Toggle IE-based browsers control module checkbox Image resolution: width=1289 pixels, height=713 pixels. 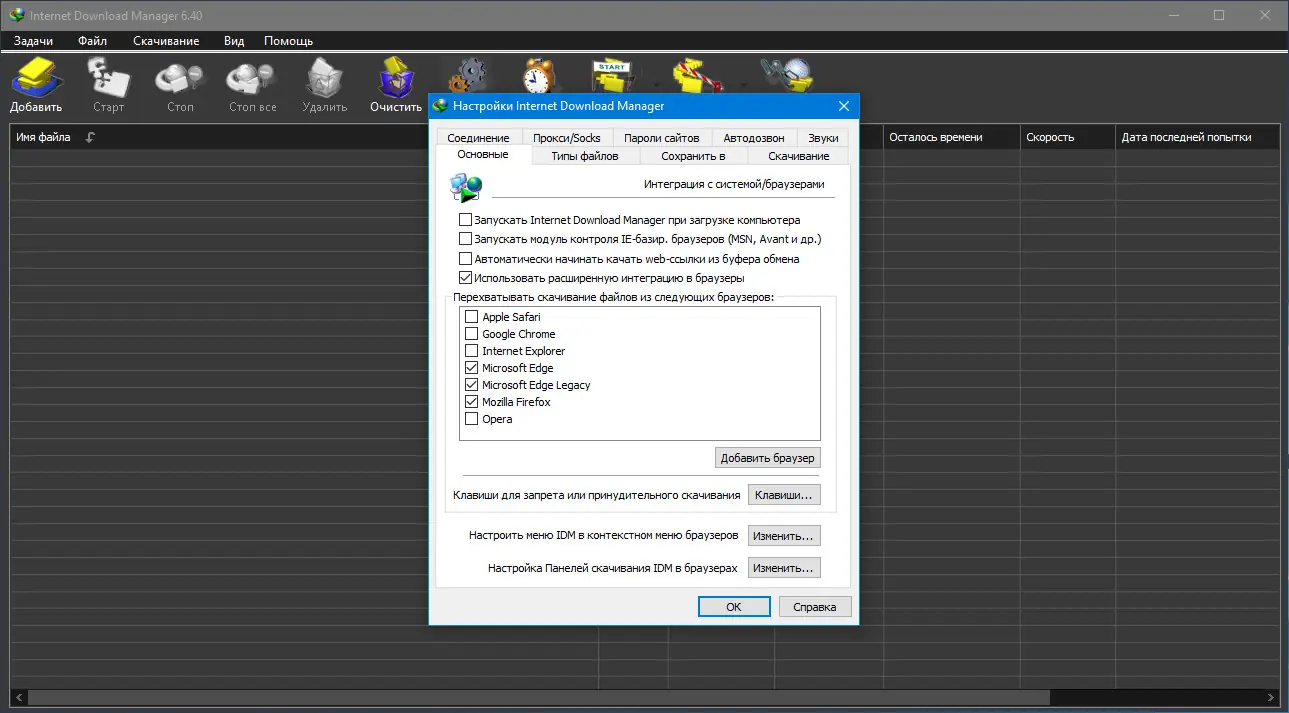pos(465,239)
